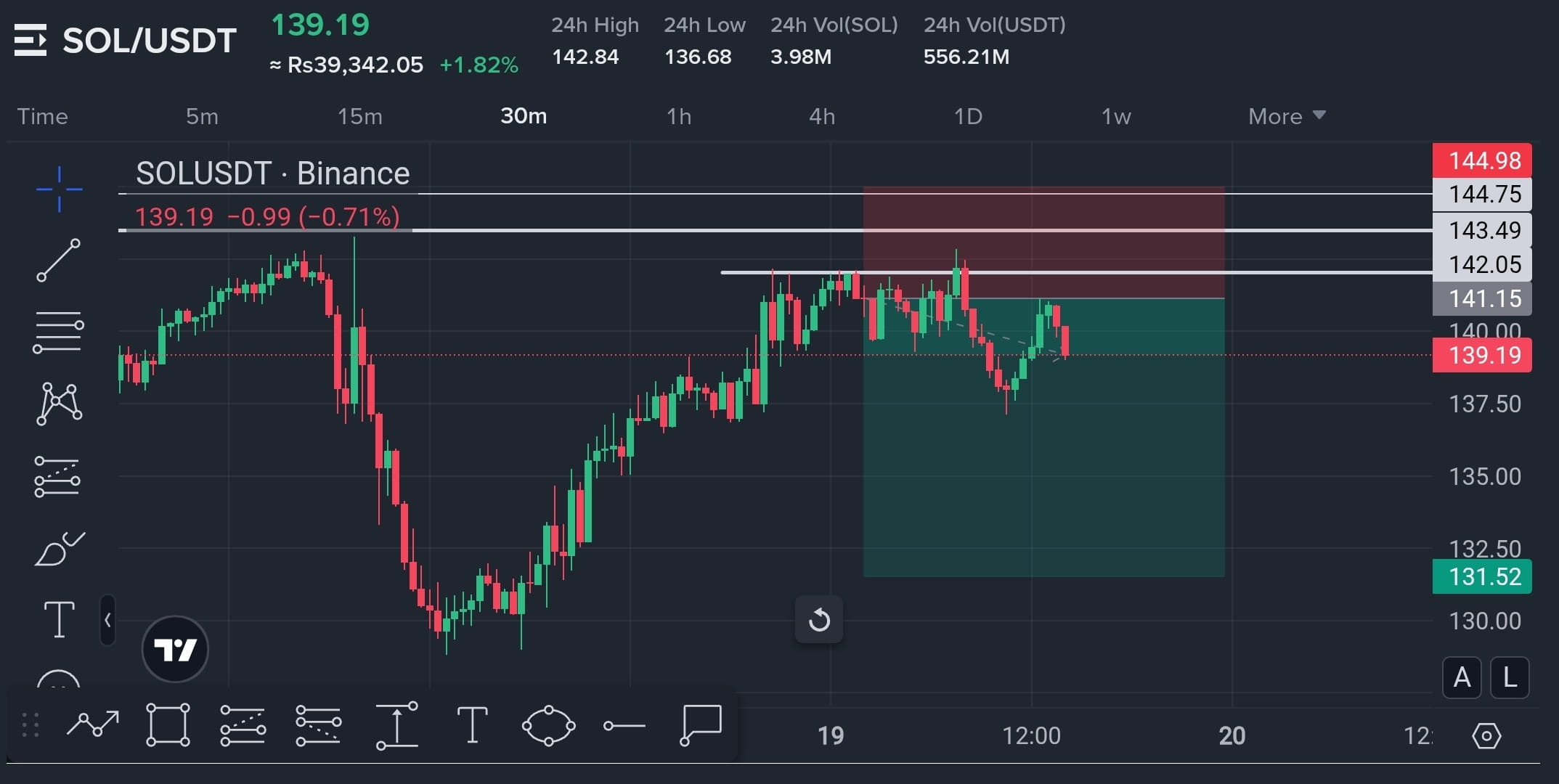Image resolution: width=1559 pixels, height=784 pixels.
Task: Click the 19 date label on time axis
Action: pyautogui.click(x=831, y=736)
